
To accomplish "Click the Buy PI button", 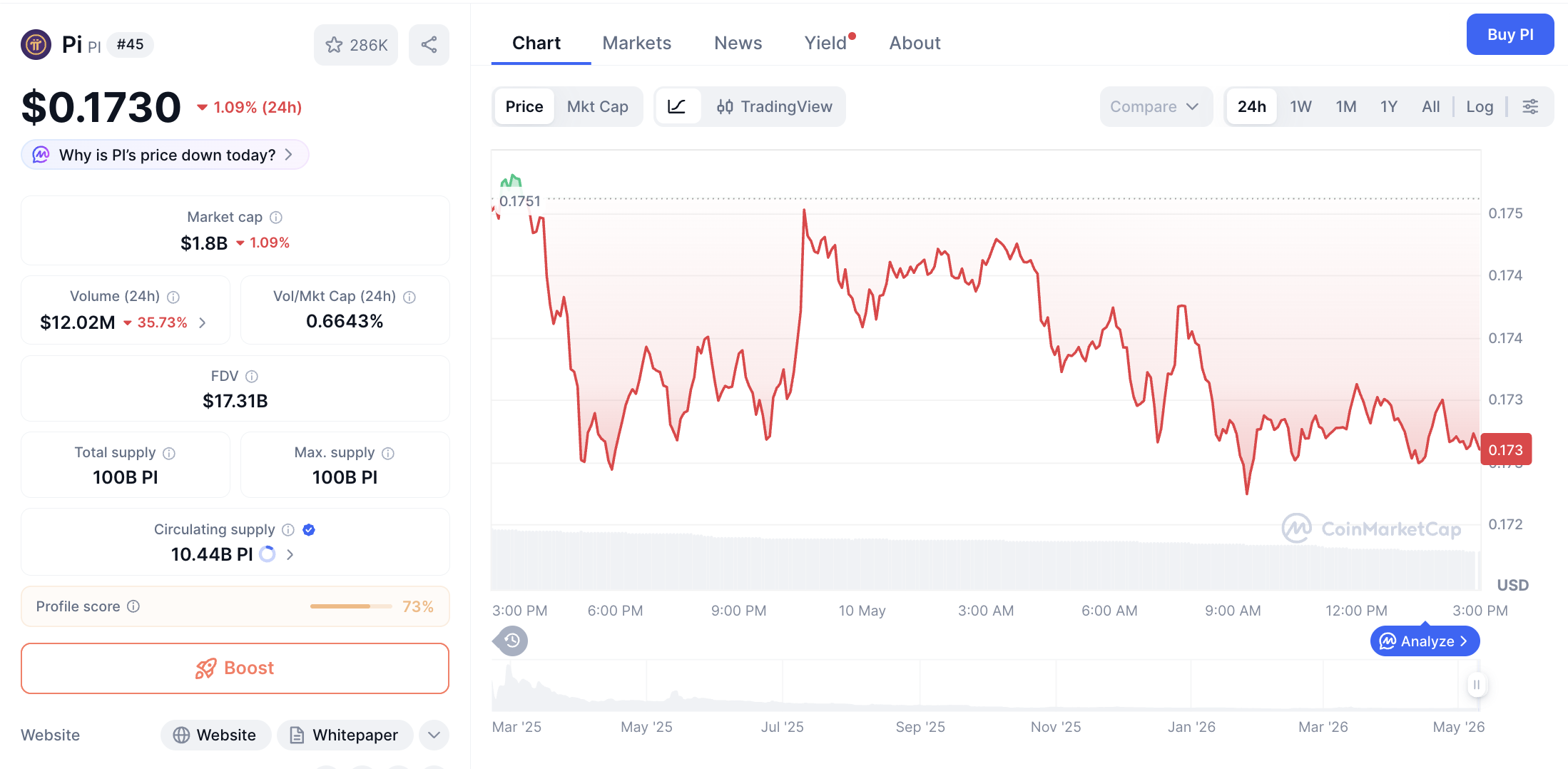I will [x=1510, y=34].
